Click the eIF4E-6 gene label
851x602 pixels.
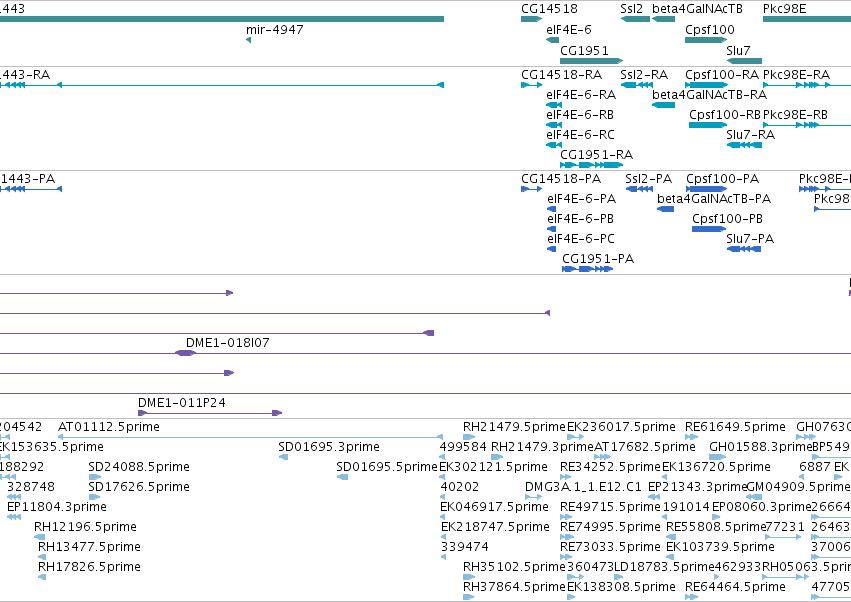point(569,30)
